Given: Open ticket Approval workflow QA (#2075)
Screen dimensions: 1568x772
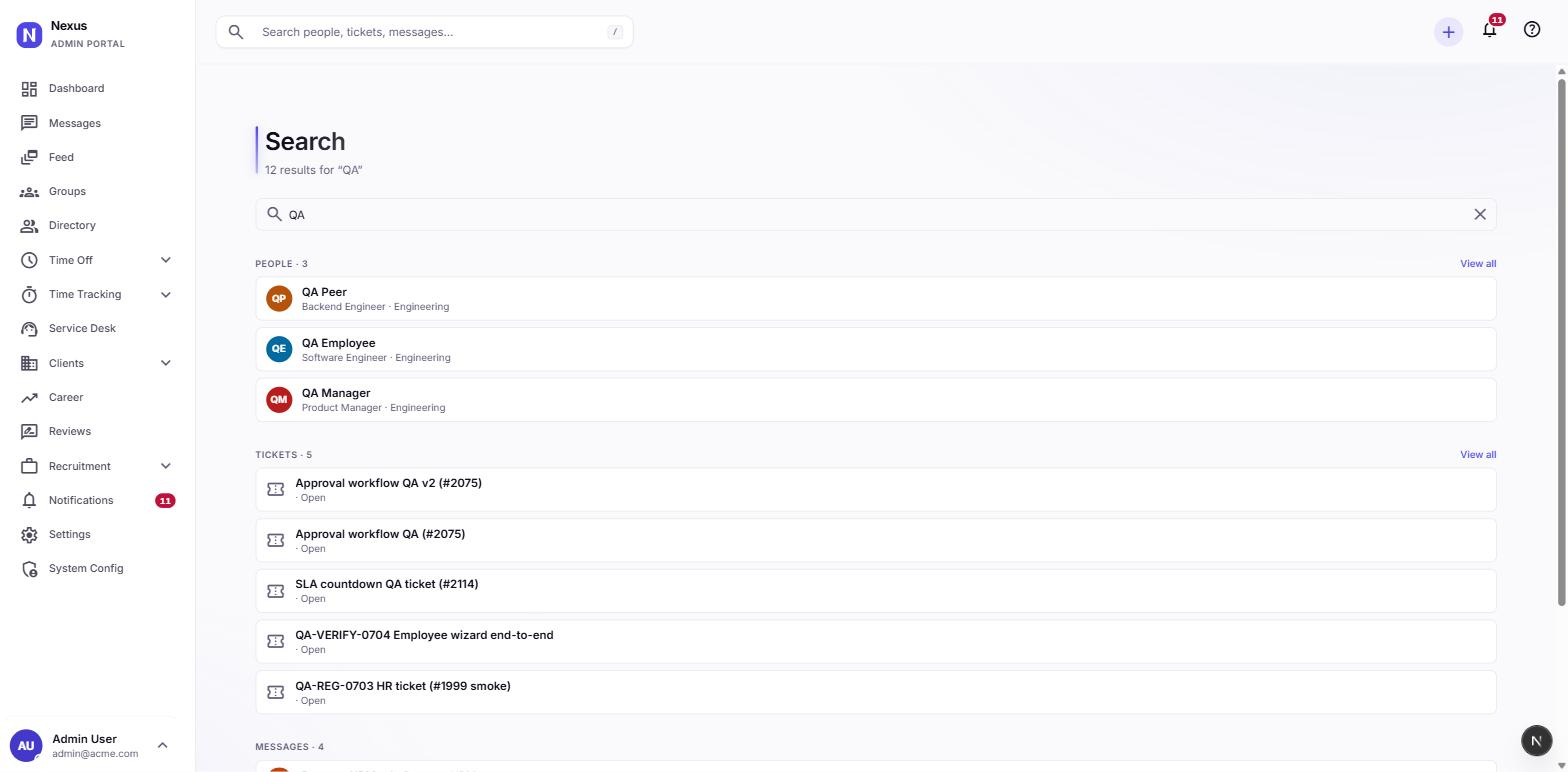Looking at the screenshot, I should (876, 540).
